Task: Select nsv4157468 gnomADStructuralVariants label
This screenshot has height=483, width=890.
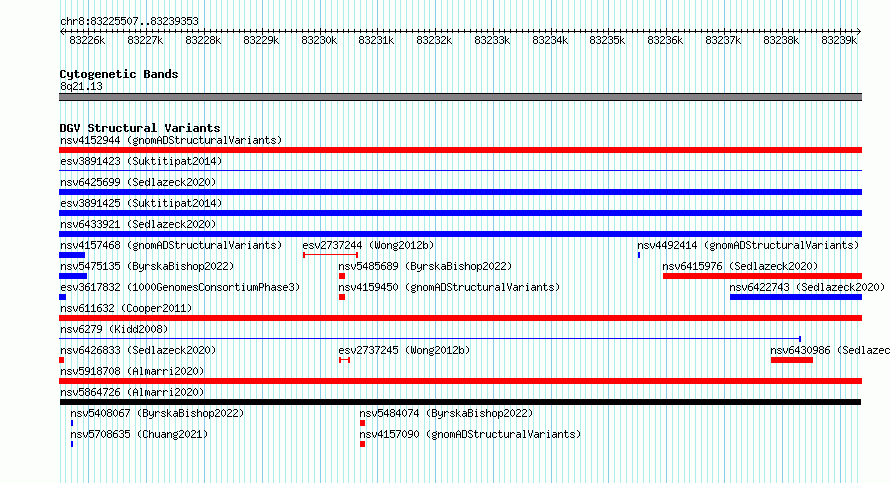Action: [171, 245]
